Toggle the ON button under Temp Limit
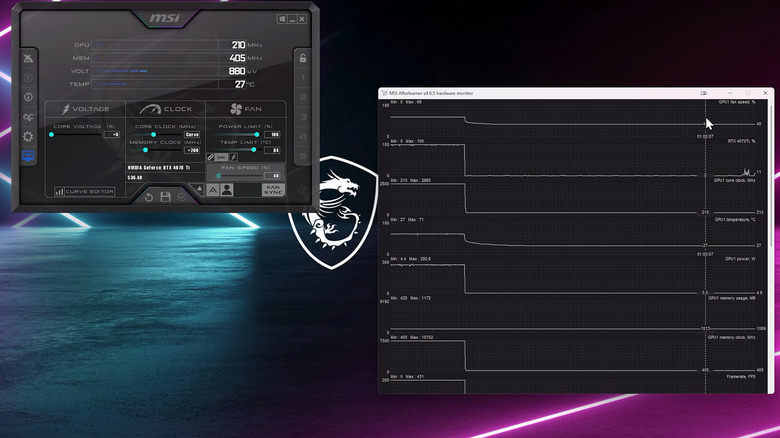780x438 pixels. (221, 157)
